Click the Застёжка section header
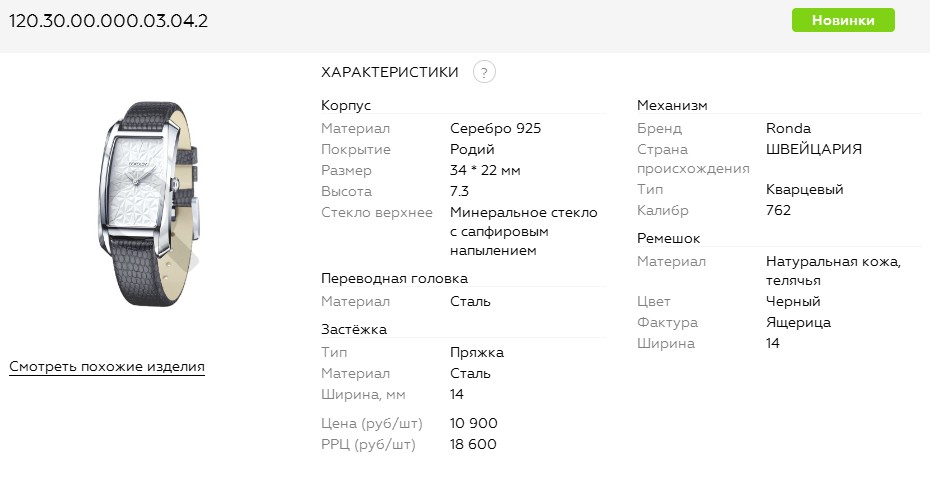This screenshot has height=478, width=930. (354, 329)
